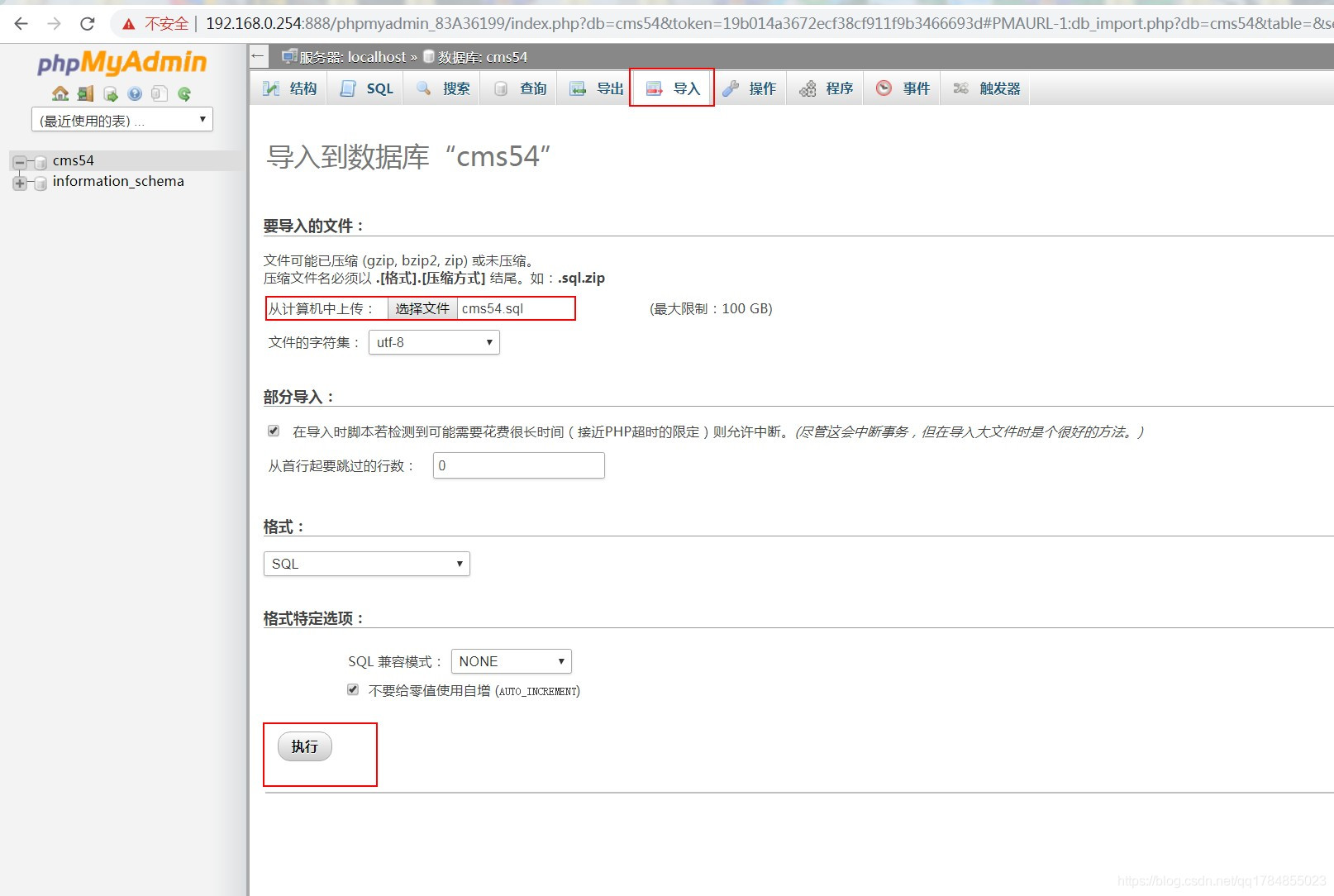Open the 结构 (Structure) tab
Screen dimensions: 1334x896
click(289, 88)
